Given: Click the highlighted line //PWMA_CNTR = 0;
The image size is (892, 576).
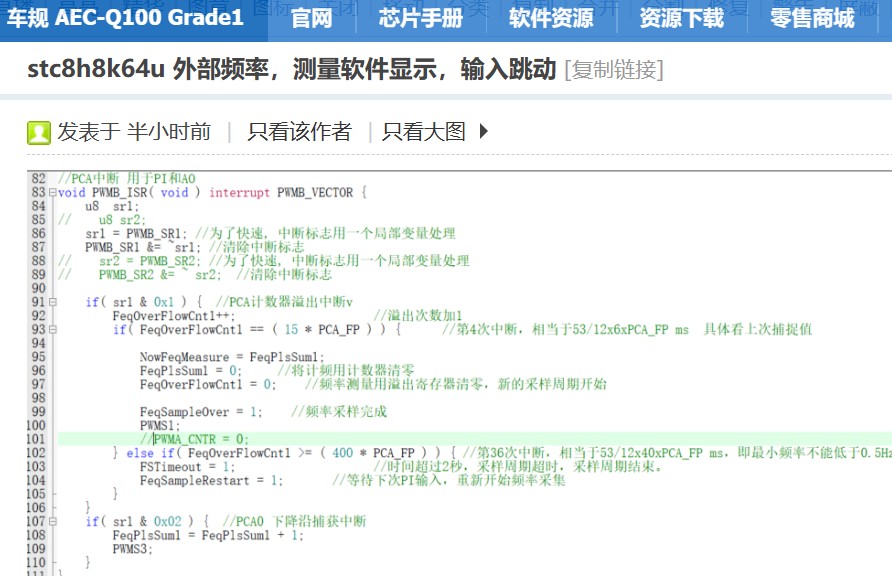Looking at the screenshot, I should 195,439.
